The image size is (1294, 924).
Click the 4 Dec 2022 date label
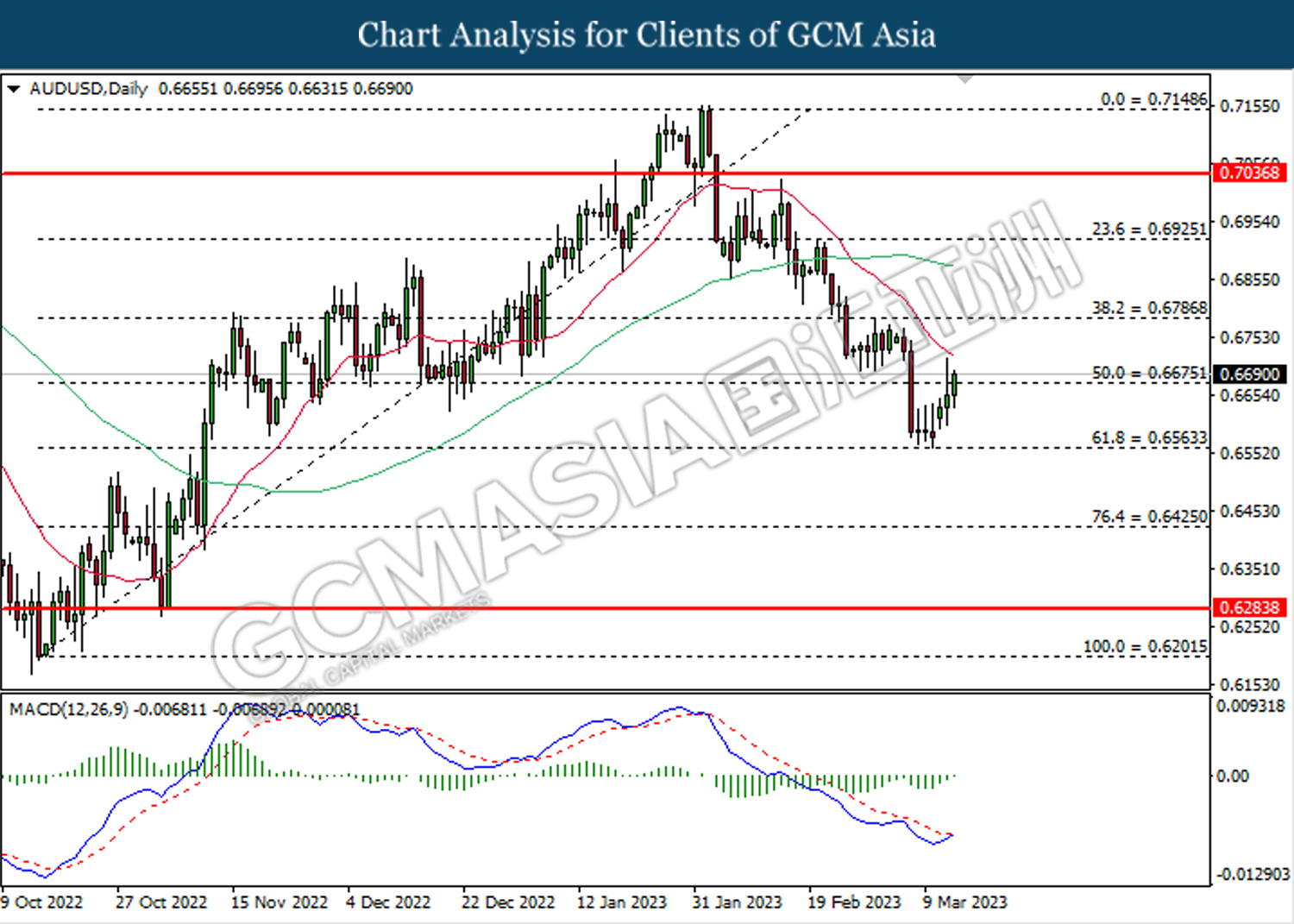(x=388, y=902)
